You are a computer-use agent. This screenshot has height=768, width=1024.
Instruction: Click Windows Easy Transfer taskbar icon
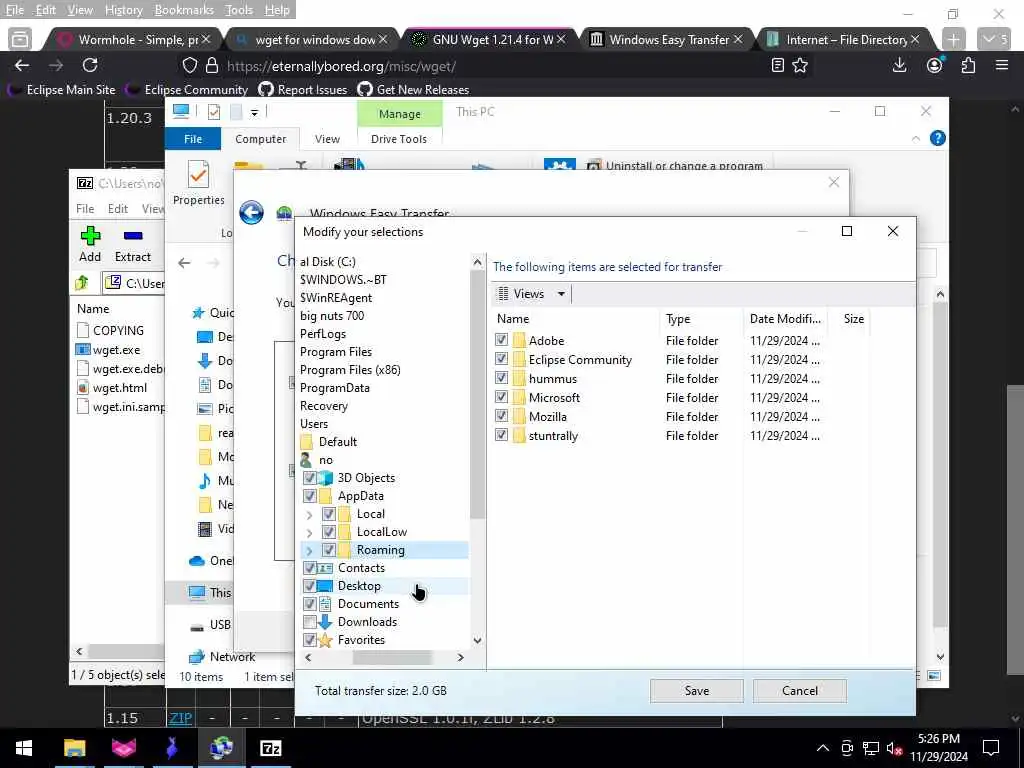221,748
